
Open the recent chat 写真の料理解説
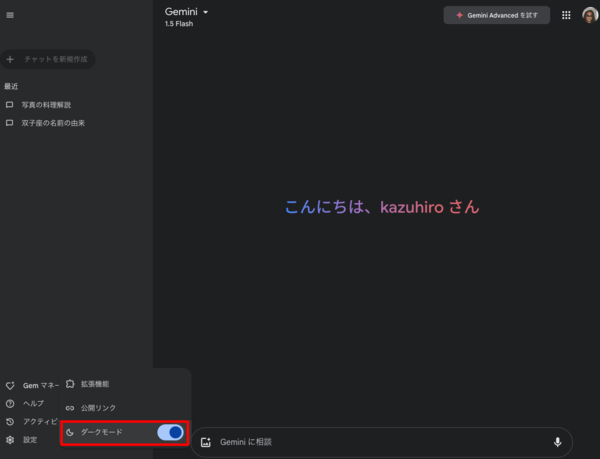[x=46, y=105]
